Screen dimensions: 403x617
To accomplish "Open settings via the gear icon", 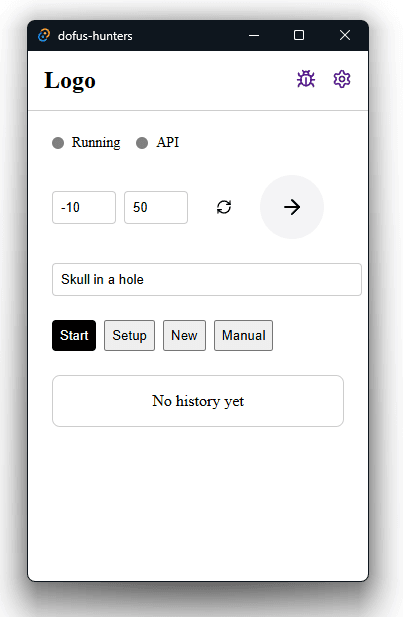I will click(342, 79).
